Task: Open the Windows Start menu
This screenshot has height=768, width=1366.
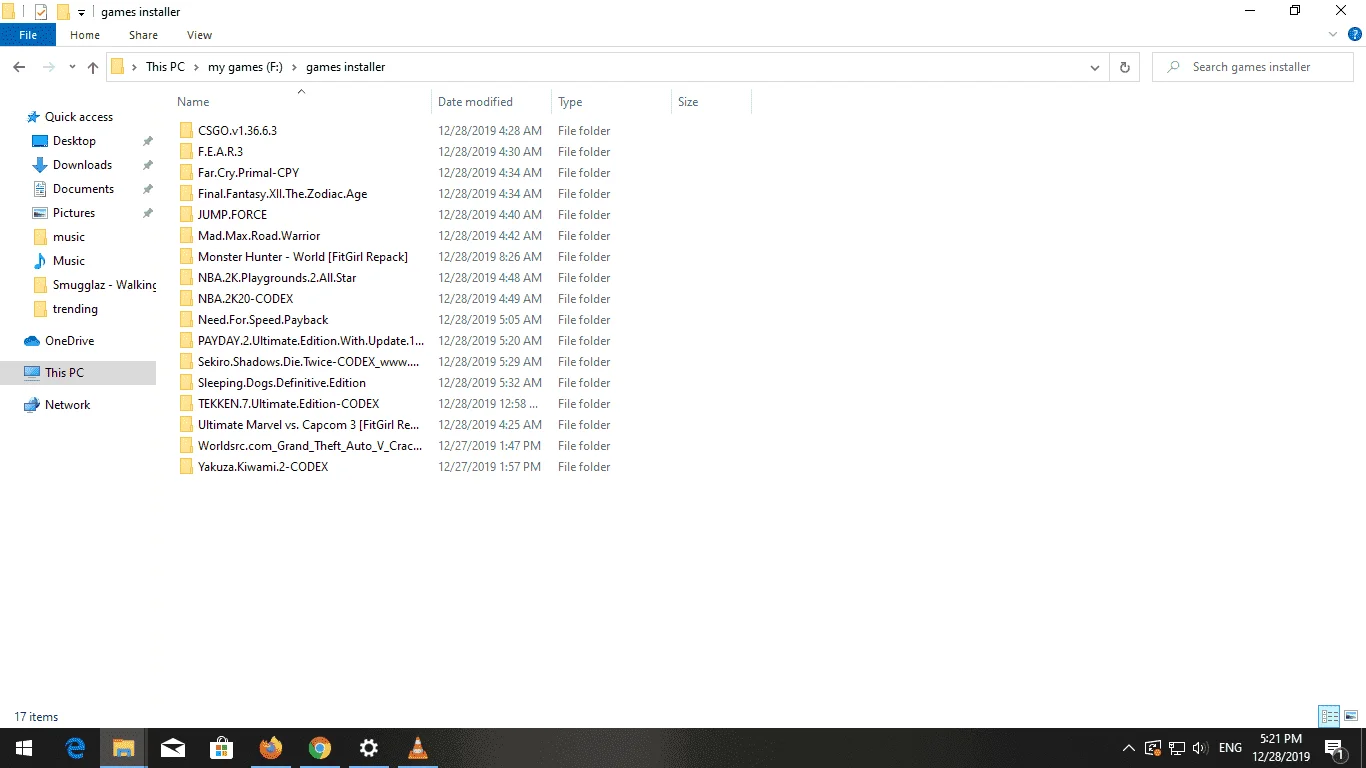Action: (x=24, y=748)
